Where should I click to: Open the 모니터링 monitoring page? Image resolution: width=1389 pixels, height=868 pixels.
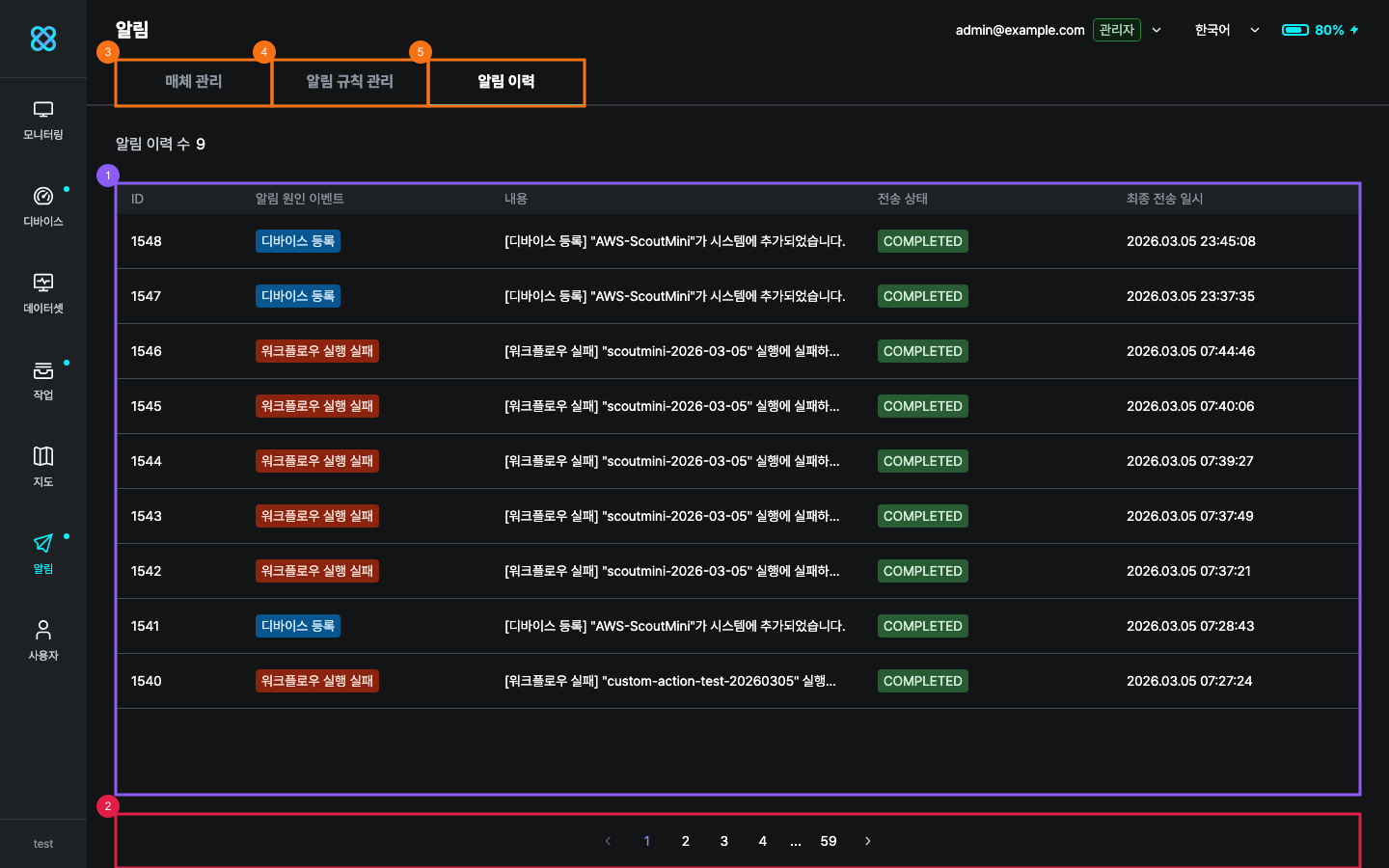43,121
